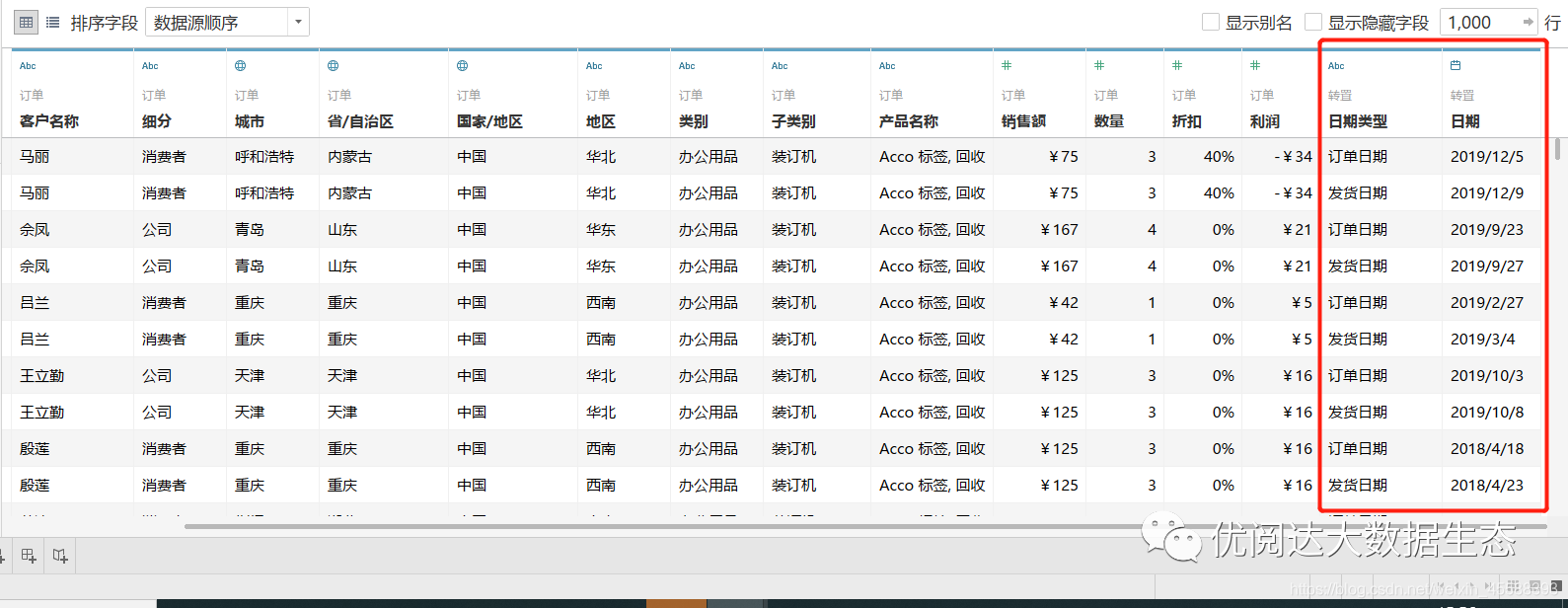Add a new dashboard using bottom tab icon
The image size is (1568, 608).
29,556
